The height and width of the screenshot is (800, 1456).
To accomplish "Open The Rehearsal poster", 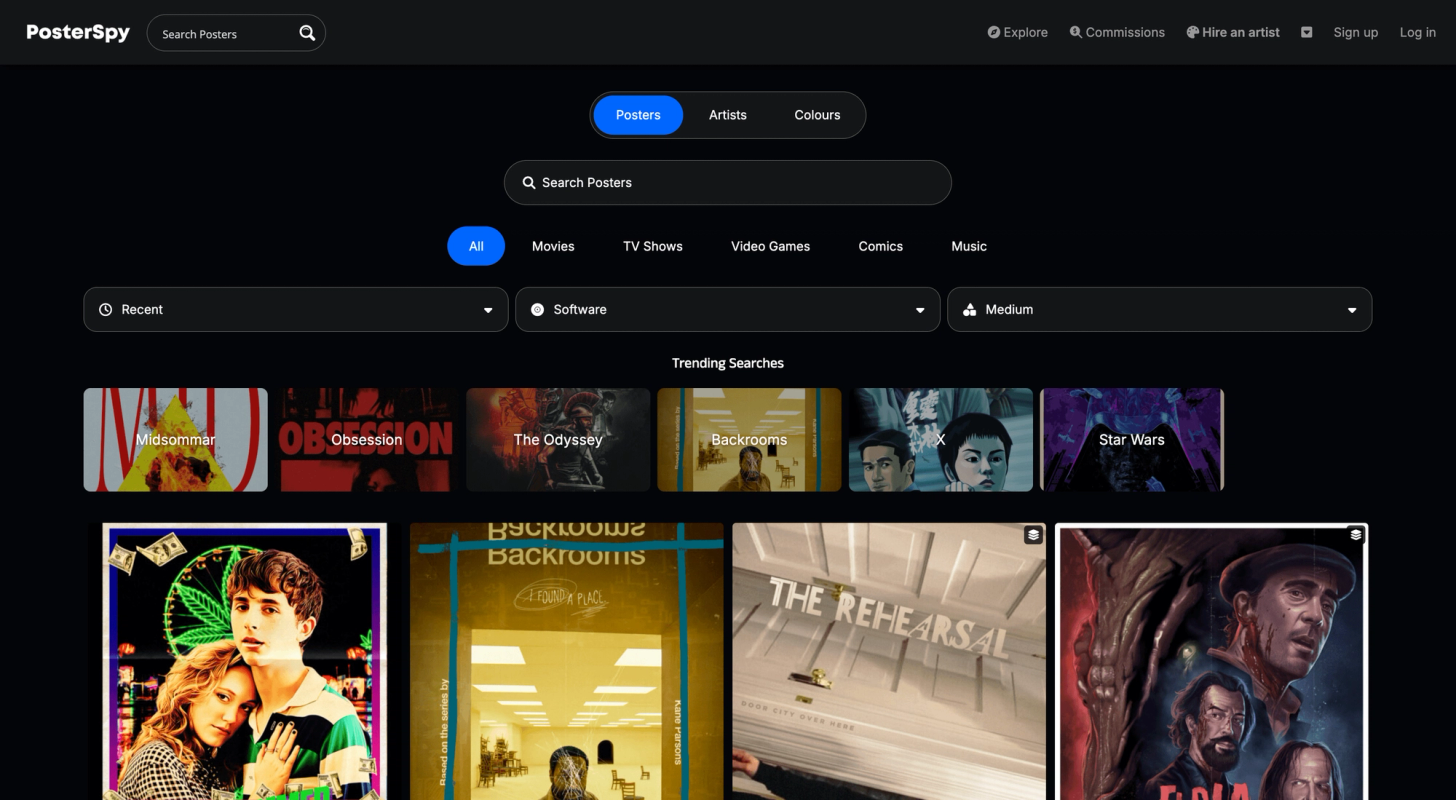I will click(x=889, y=661).
